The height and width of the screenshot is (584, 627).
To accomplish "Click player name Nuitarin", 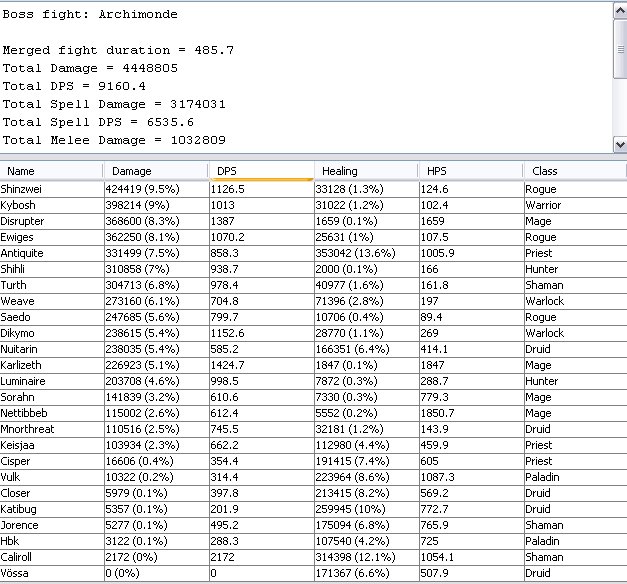I will pyautogui.click(x=19, y=349).
